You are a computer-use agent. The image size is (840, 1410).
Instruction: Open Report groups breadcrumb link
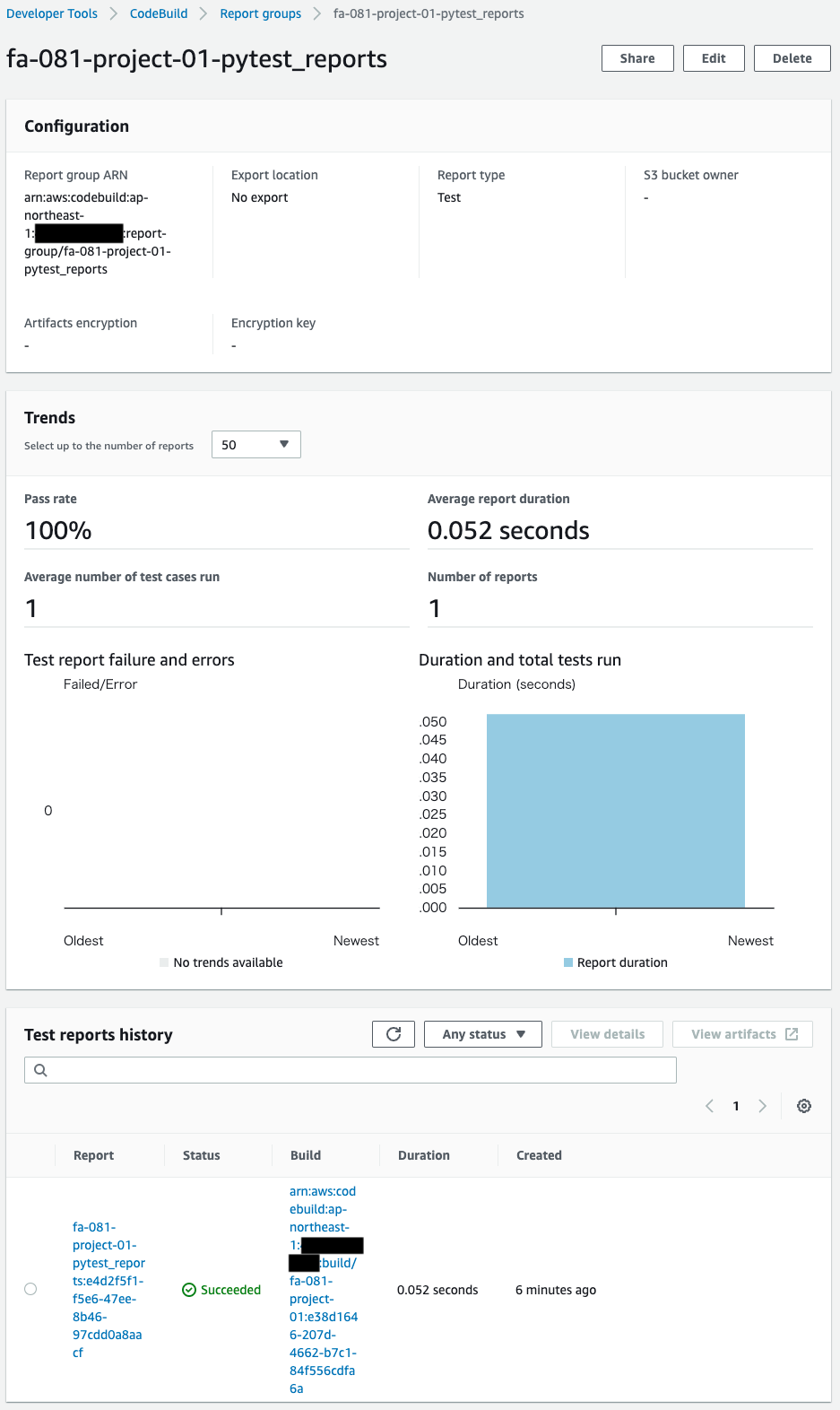(x=261, y=13)
